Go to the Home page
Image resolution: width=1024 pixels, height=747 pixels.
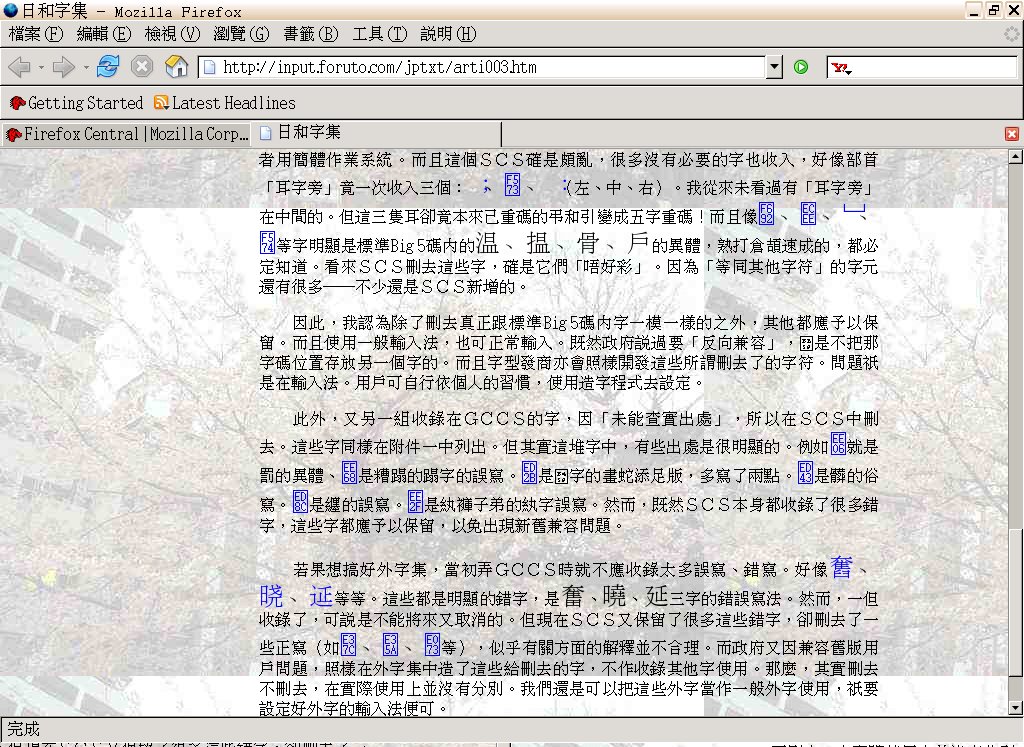176,67
